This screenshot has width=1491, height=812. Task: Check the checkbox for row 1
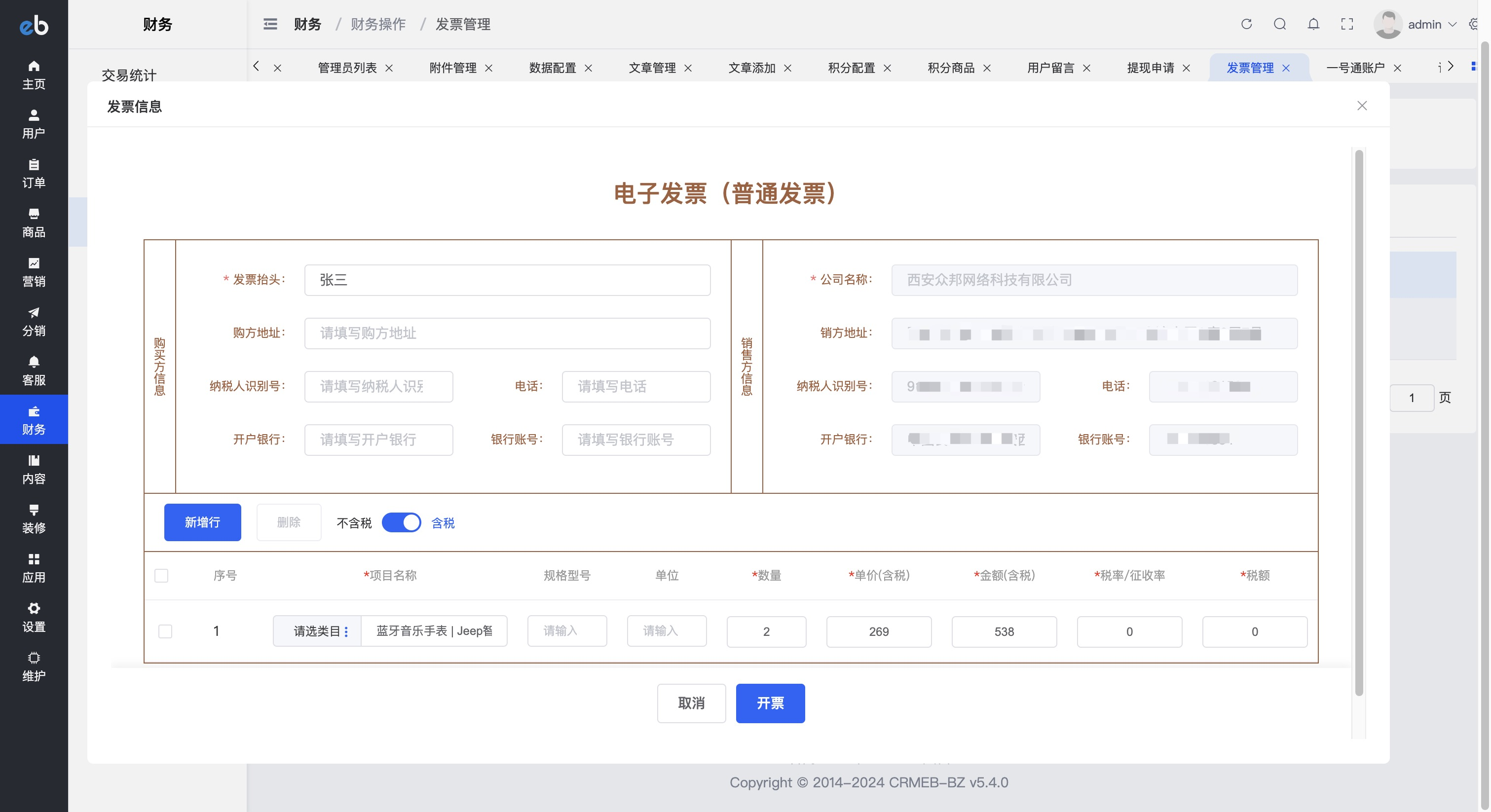coord(165,631)
